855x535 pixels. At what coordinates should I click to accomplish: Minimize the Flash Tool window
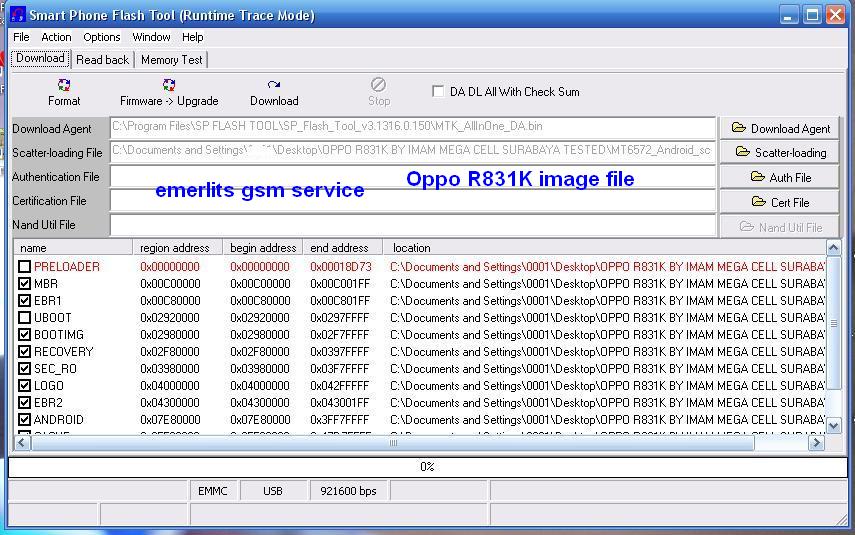click(788, 15)
